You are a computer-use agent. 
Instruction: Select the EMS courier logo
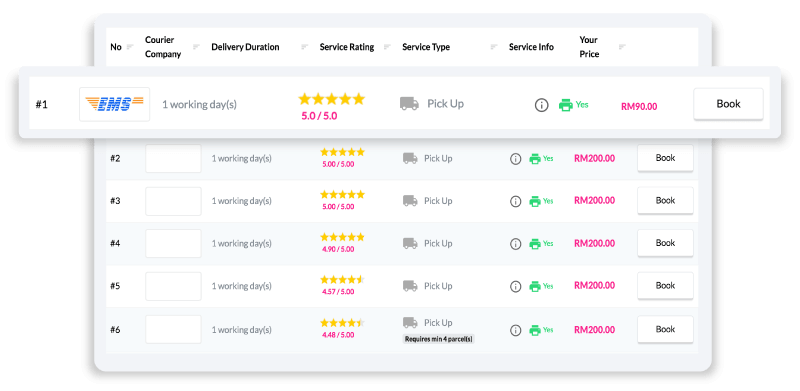114,104
